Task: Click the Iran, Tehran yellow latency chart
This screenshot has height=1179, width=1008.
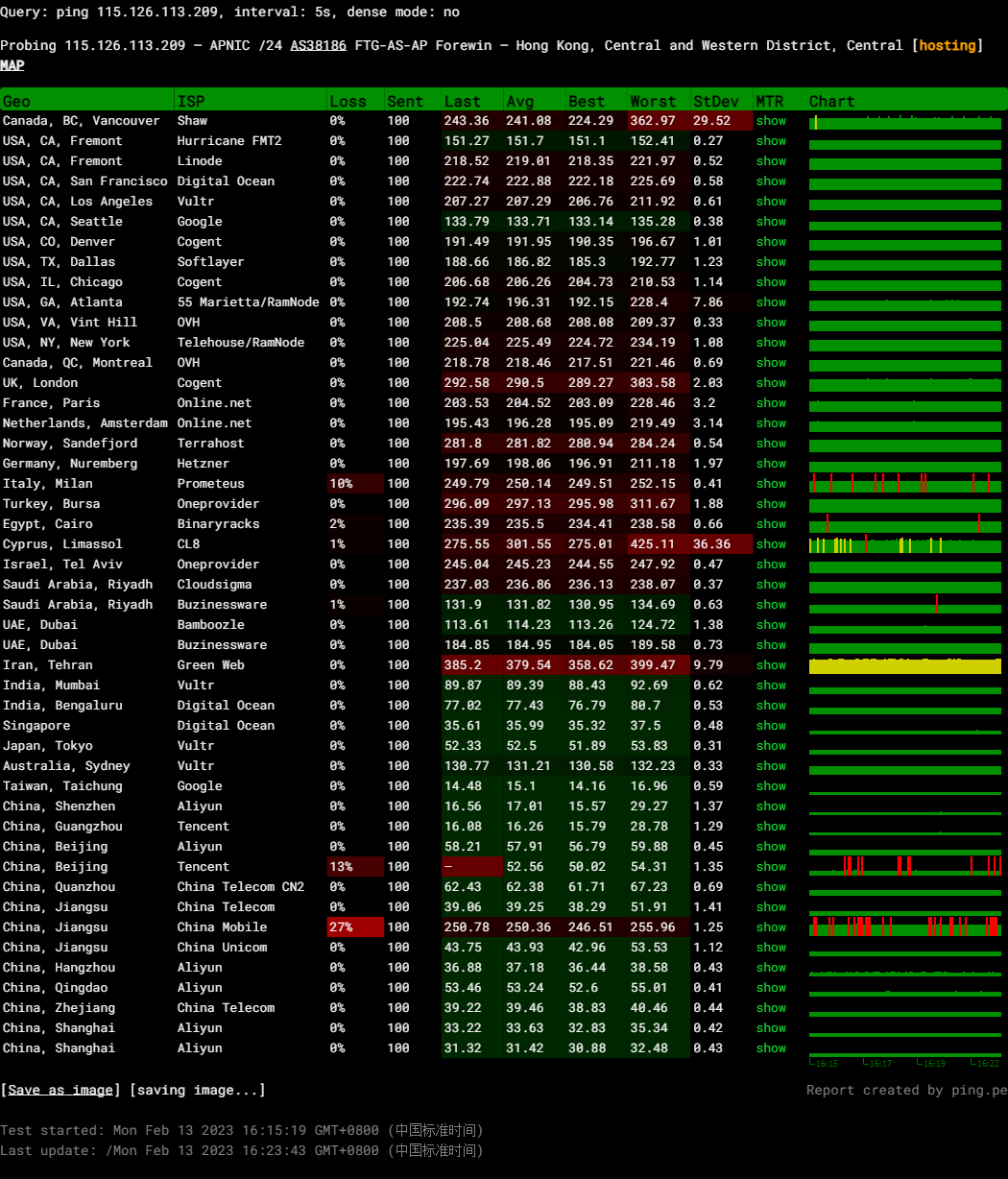Action: pyautogui.click(x=904, y=665)
